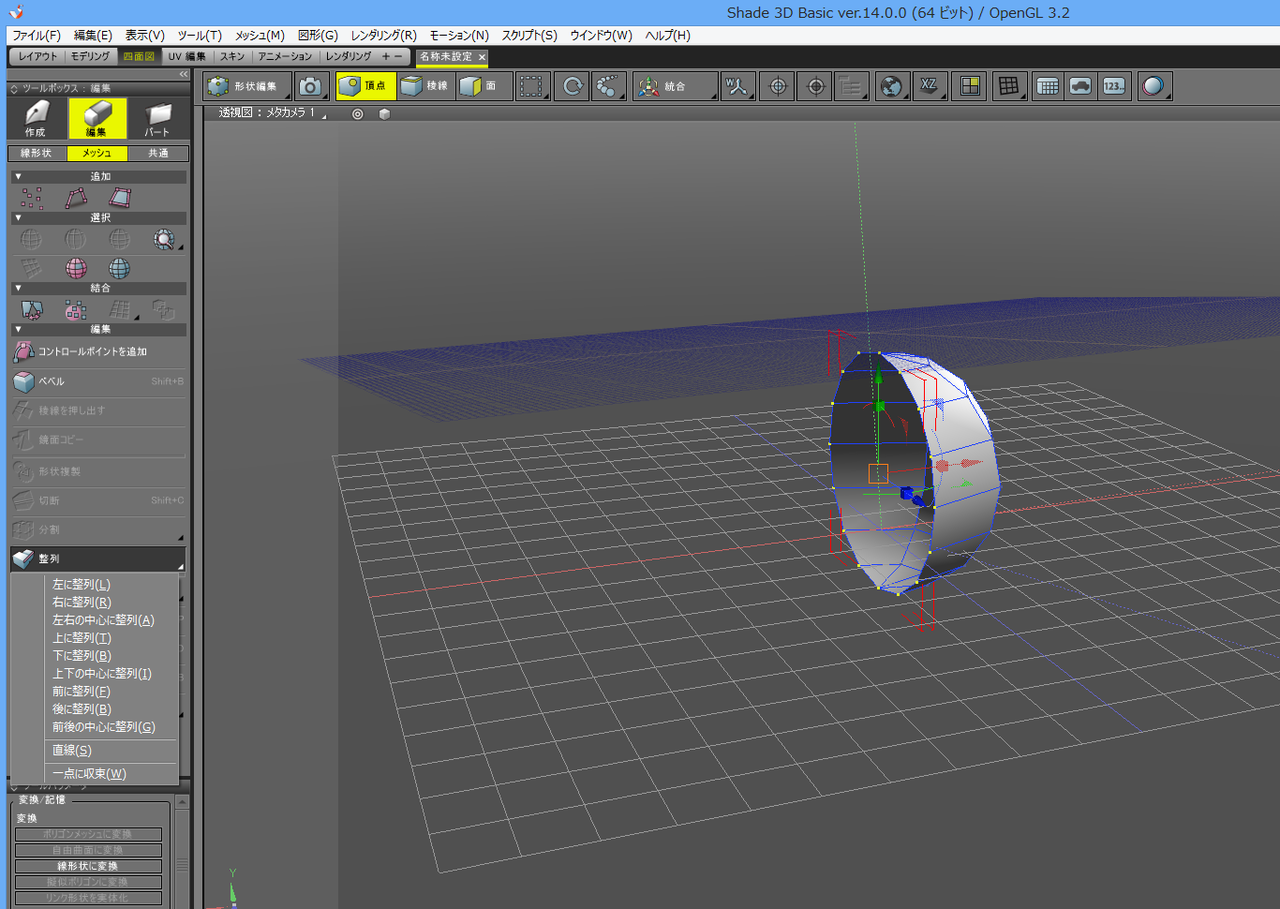Collapse the 追加 section header
1280x909 pixels.
click(98, 177)
